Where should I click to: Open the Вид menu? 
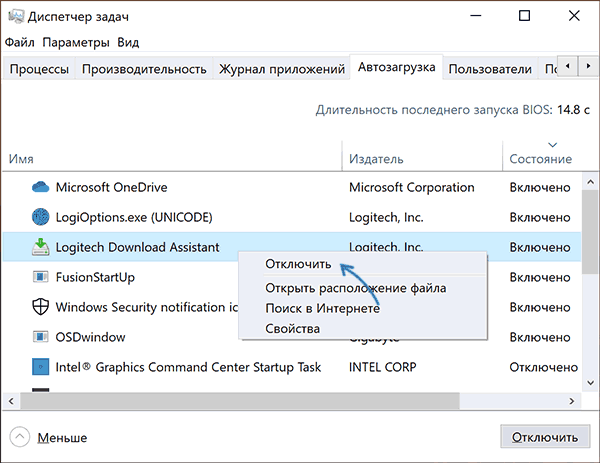coord(128,42)
